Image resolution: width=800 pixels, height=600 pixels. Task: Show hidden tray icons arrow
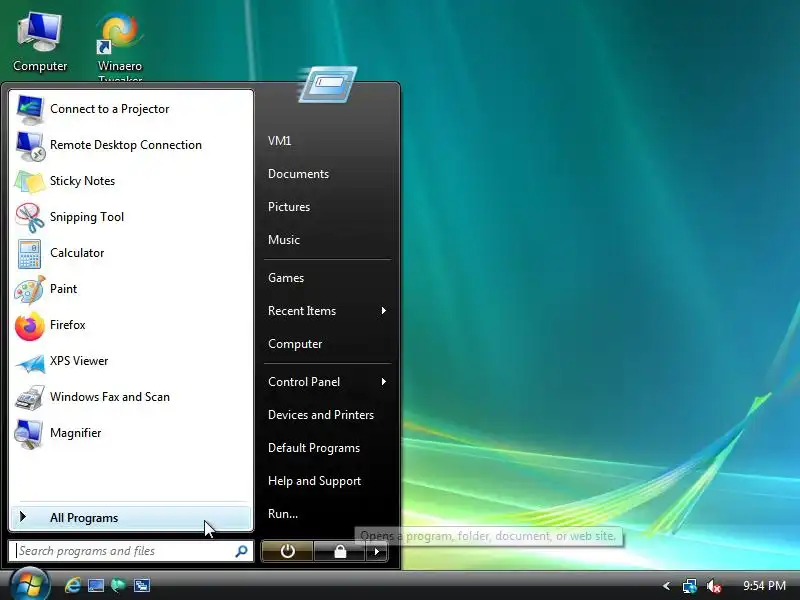point(666,586)
